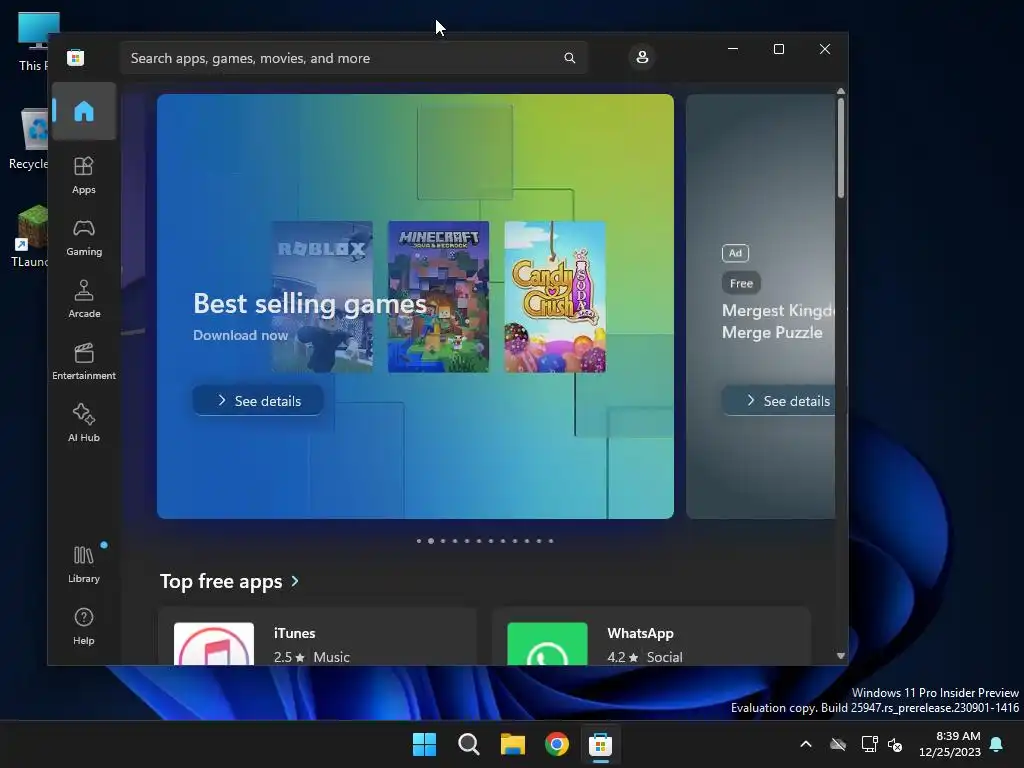
Task: Select the first carousel page dot
Action: coord(419,541)
